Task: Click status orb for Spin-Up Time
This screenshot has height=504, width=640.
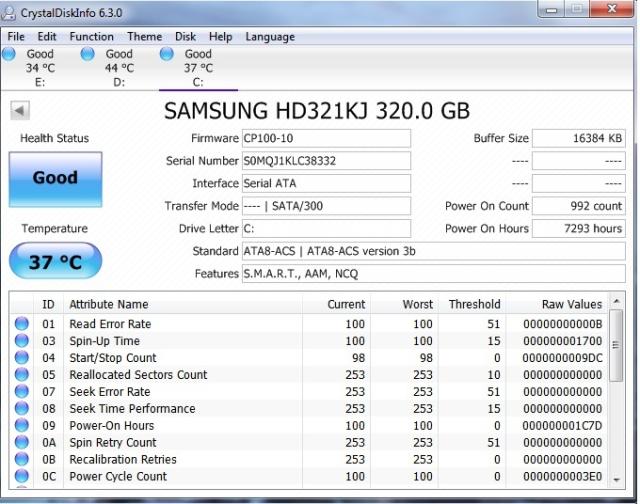Action: 22,340
